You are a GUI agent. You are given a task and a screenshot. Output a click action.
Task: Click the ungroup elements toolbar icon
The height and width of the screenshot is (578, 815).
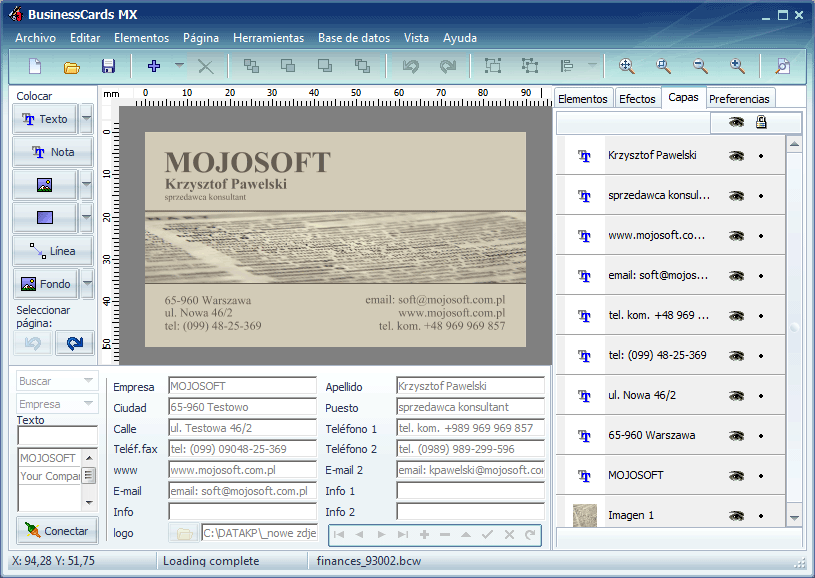point(530,65)
